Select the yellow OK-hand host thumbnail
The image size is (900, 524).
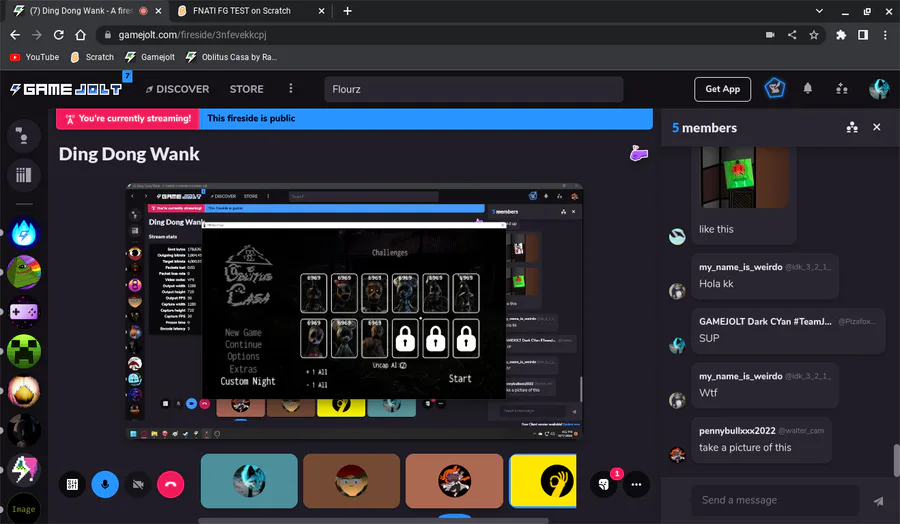(543, 481)
